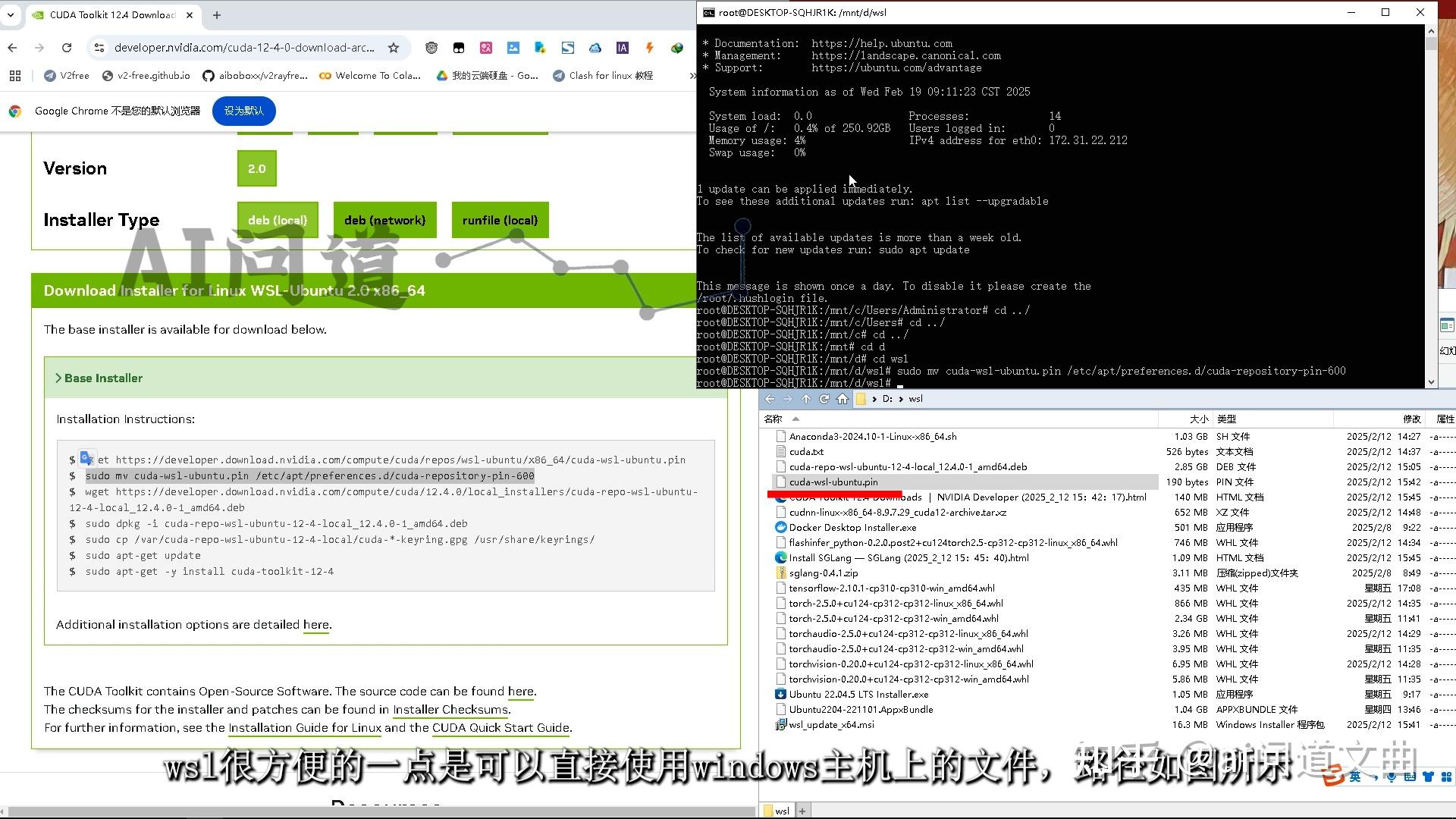Reload the NVIDIA download page
Viewport: 1456px width, 819px height.
click(x=67, y=48)
